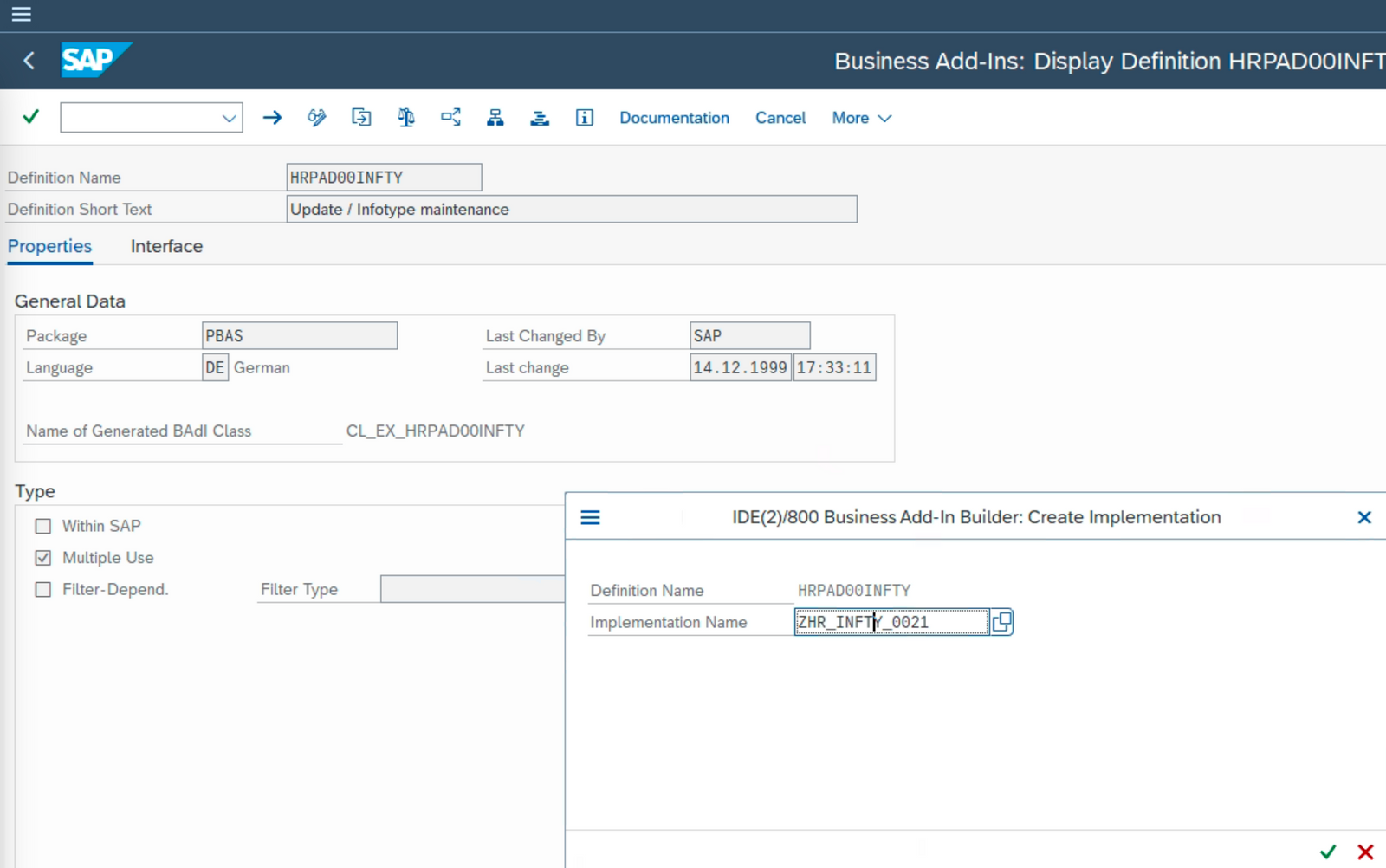Switch to the Properties tab

point(49,246)
